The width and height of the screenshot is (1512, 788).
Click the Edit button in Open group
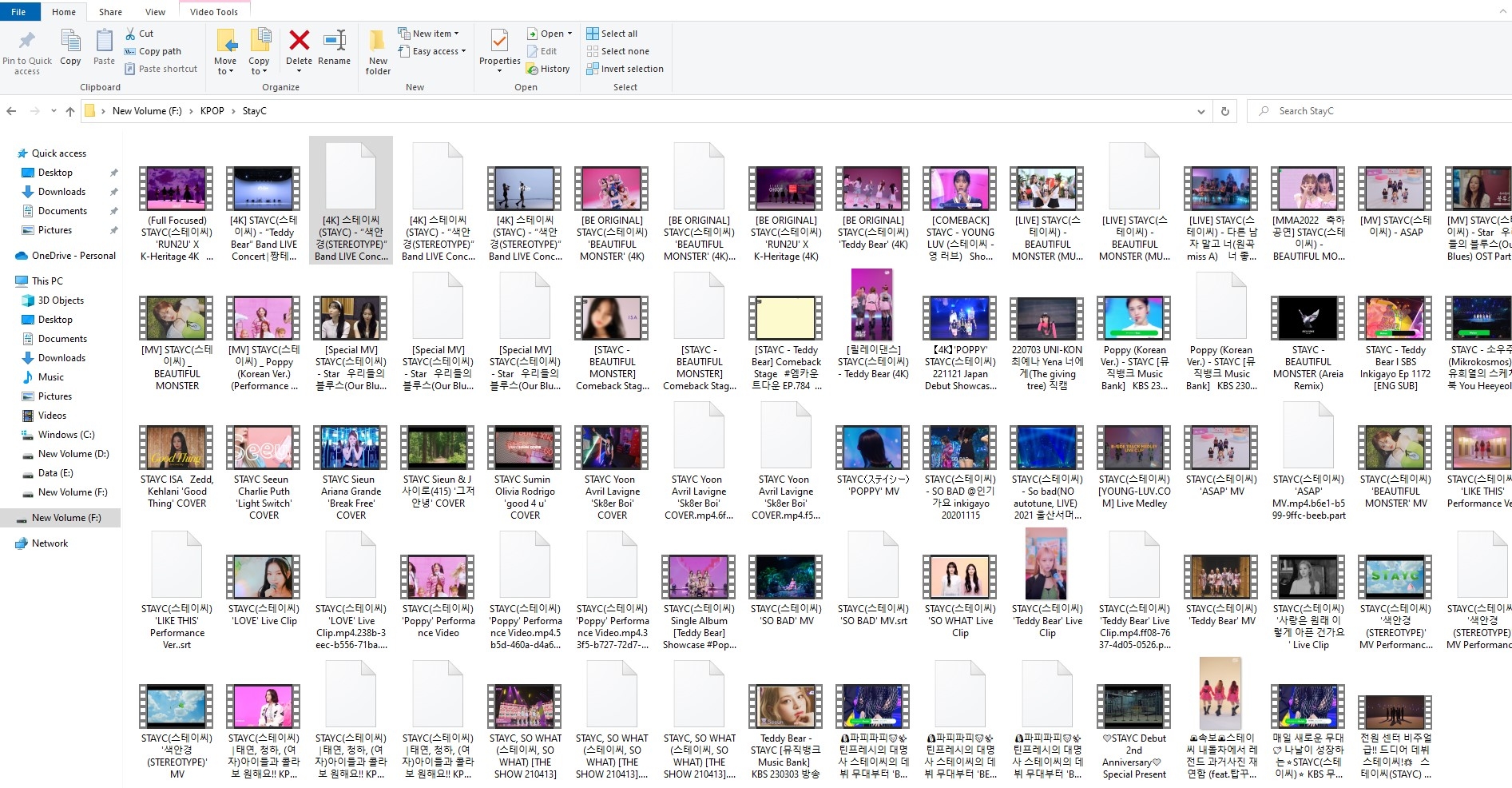pos(542,51)
